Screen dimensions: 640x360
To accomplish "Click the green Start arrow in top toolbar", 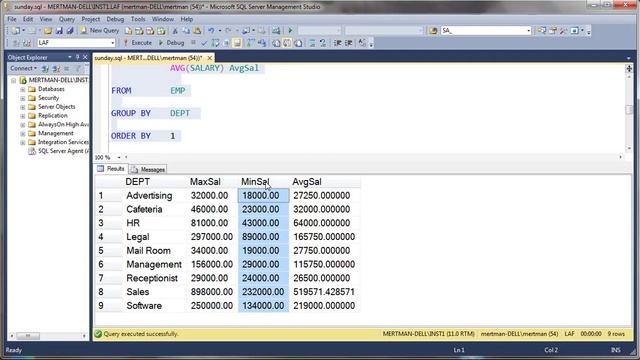I will tap(290, 31).
